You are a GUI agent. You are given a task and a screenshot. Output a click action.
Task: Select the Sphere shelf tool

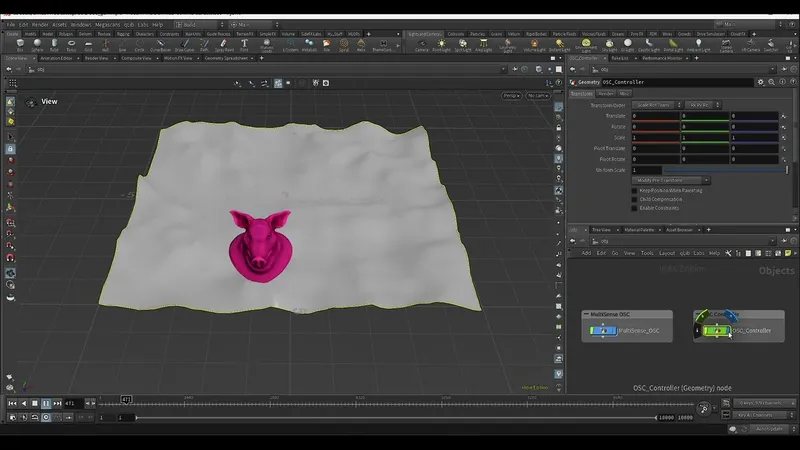[37, 45]
